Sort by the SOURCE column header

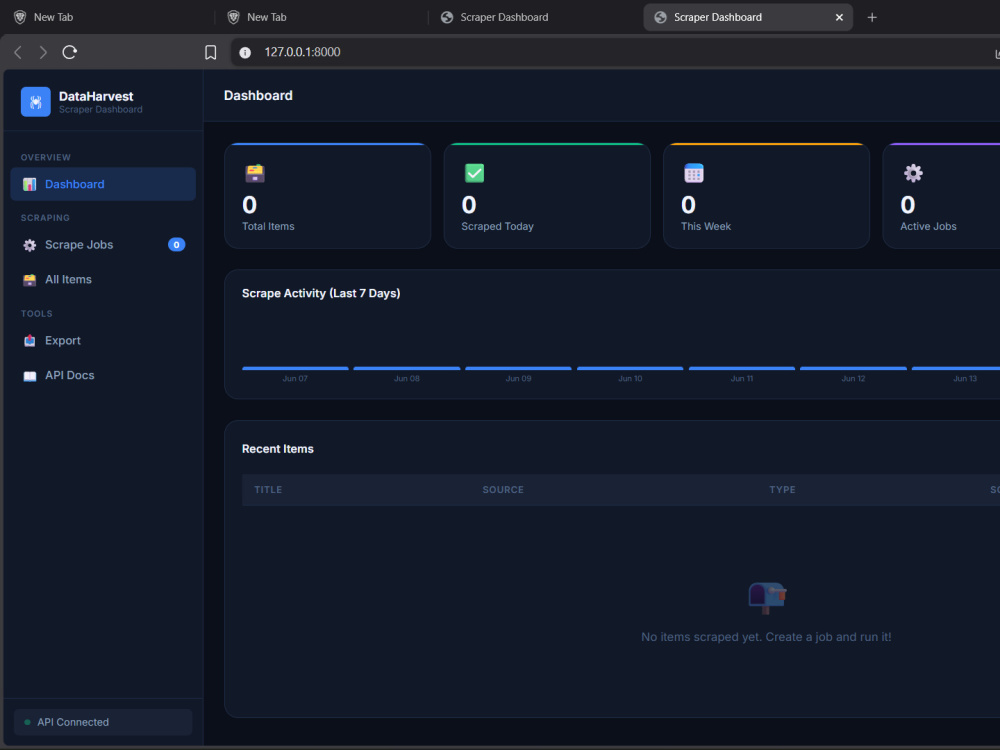click(503, 490)
